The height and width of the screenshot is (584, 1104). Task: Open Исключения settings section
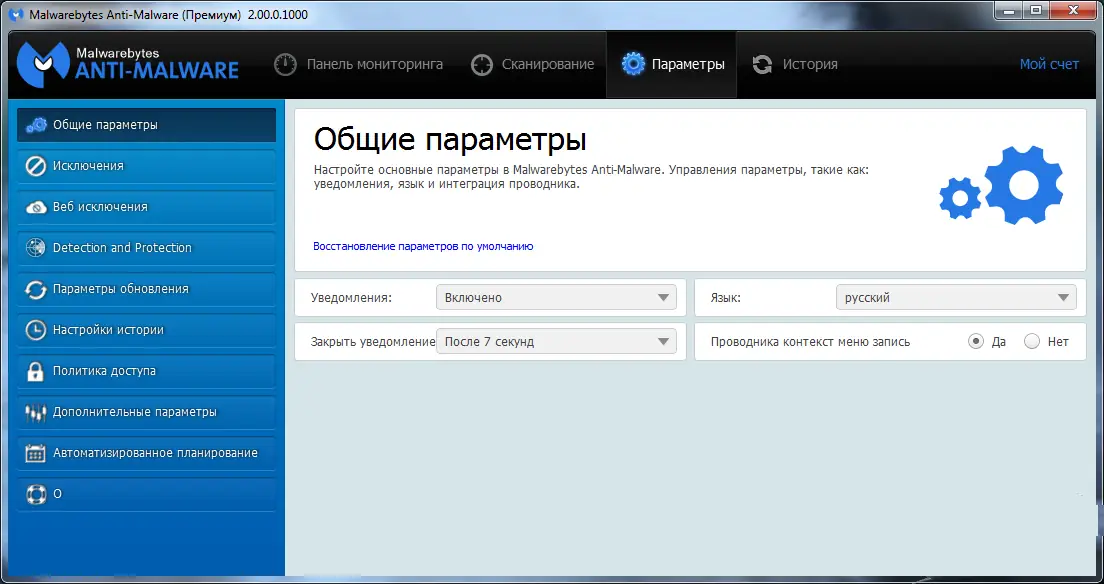tap(146, 166)
